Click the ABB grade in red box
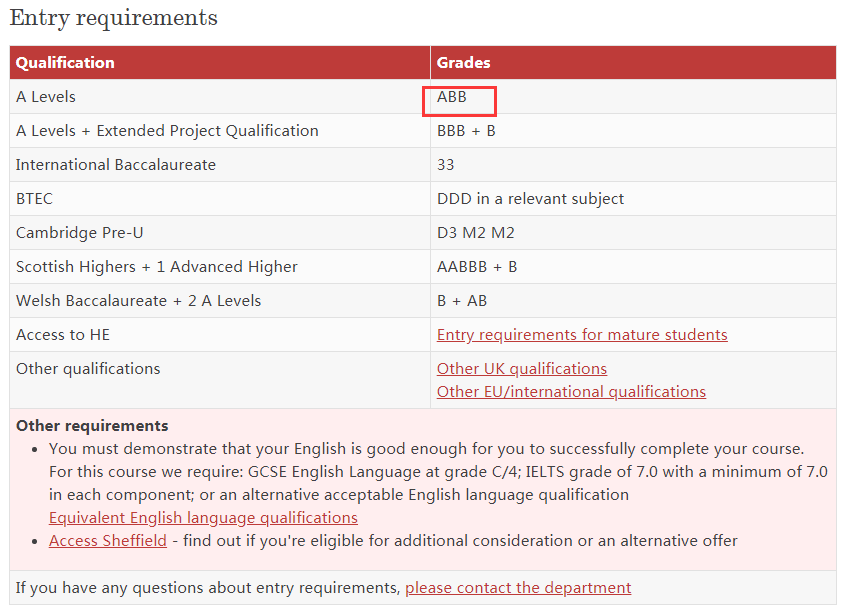Screen dimensions: 847x615 452,97
